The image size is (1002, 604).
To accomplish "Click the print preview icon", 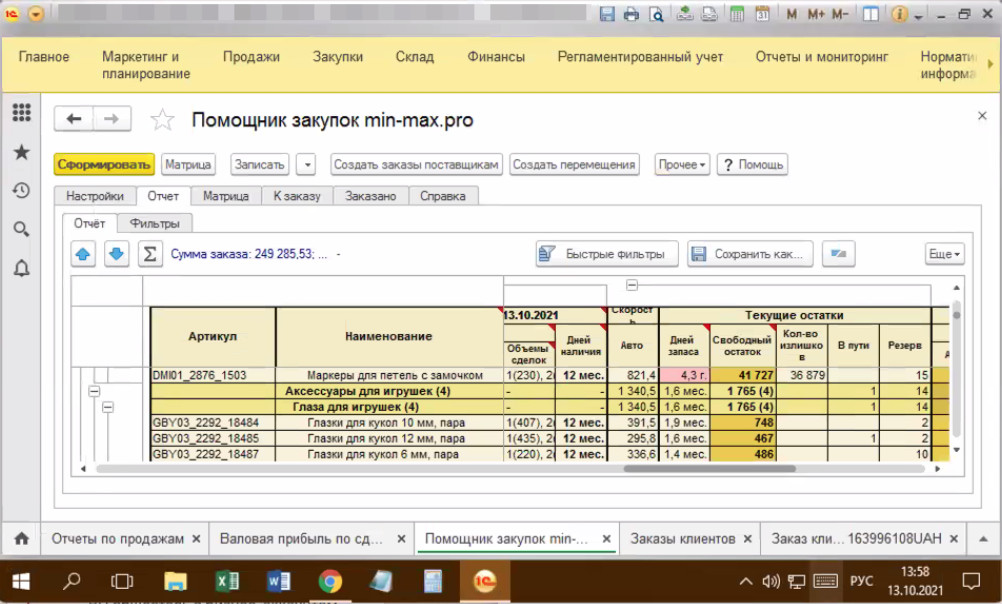I will point(656,15).
